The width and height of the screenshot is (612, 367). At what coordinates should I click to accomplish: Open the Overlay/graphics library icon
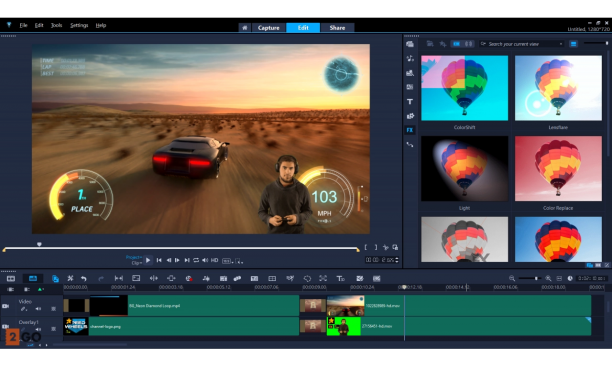410,116
